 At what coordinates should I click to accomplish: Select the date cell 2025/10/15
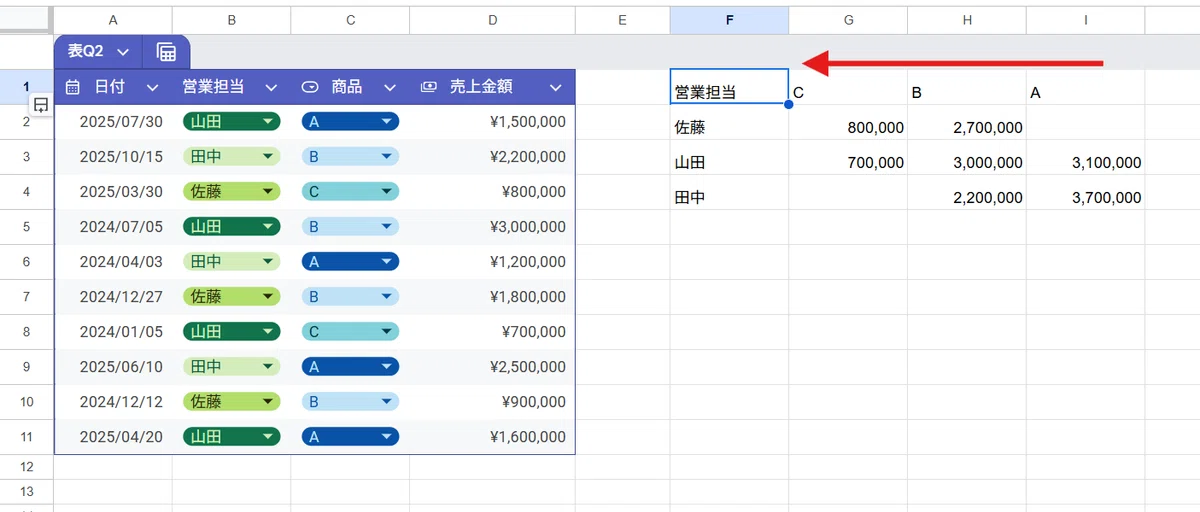pos(113,157)
